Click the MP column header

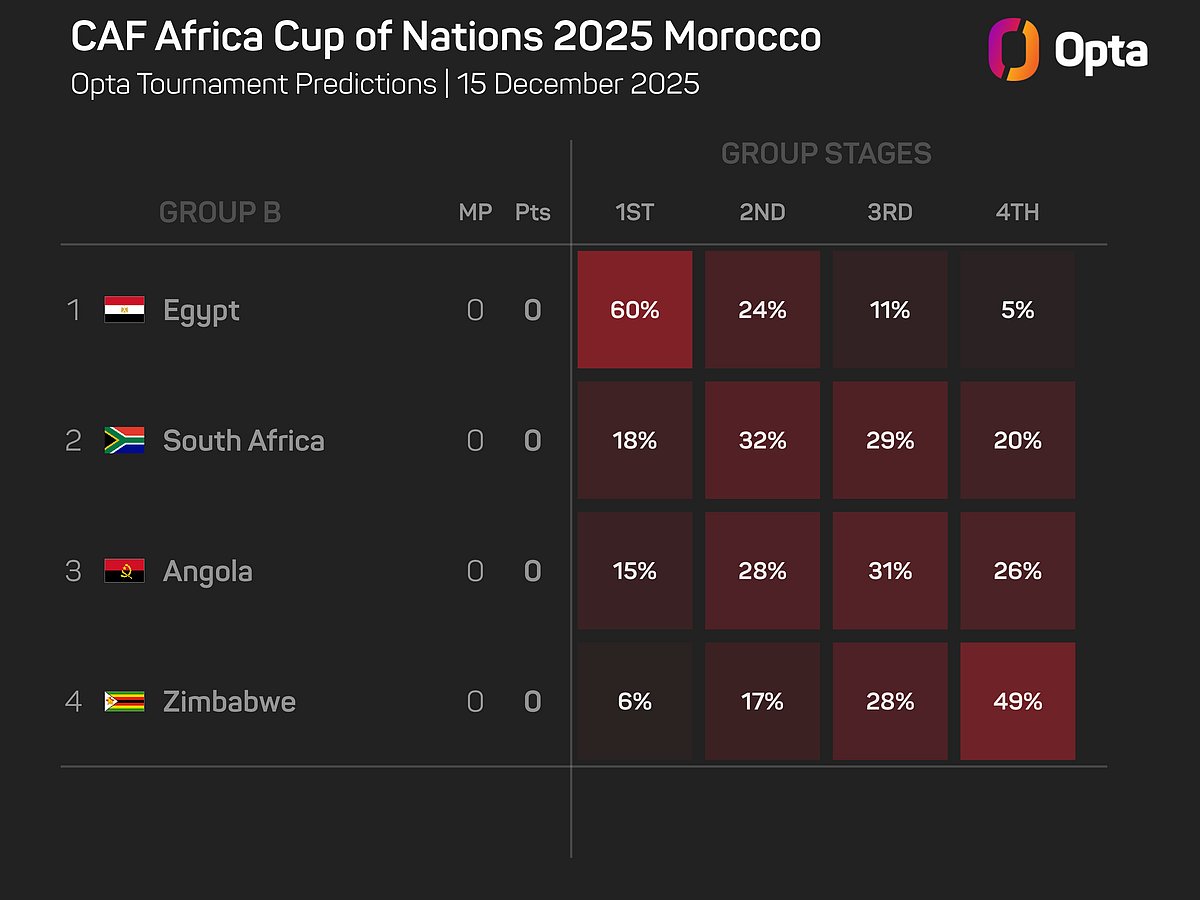475,212
